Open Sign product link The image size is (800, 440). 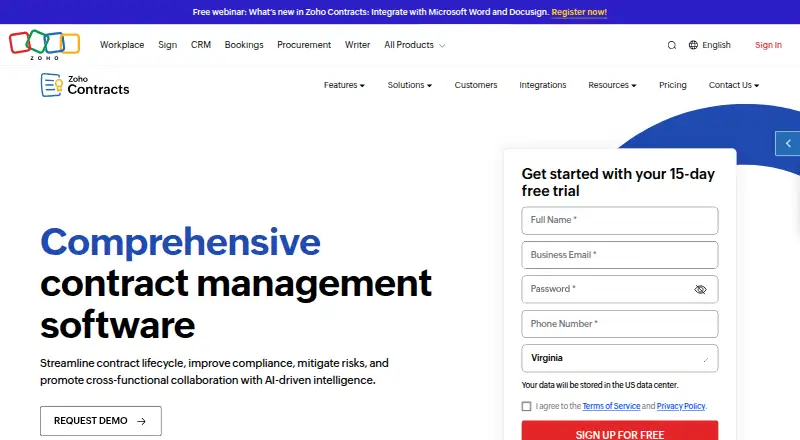pos(167,45)
